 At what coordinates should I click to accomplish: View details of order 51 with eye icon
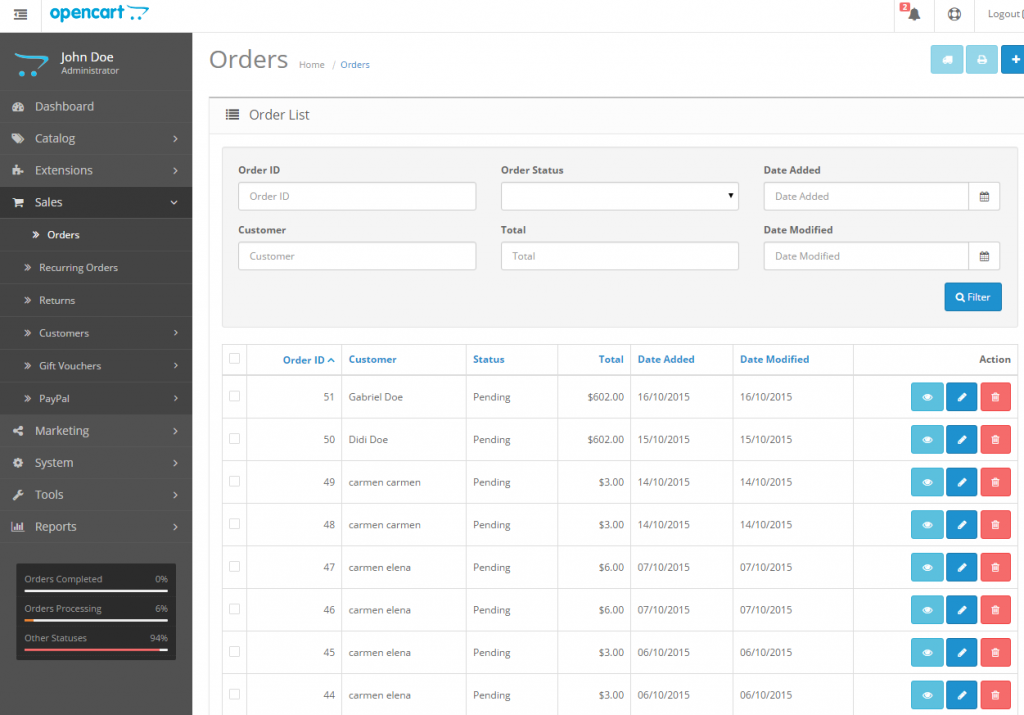pyautogui.click(x=926, y=396)
